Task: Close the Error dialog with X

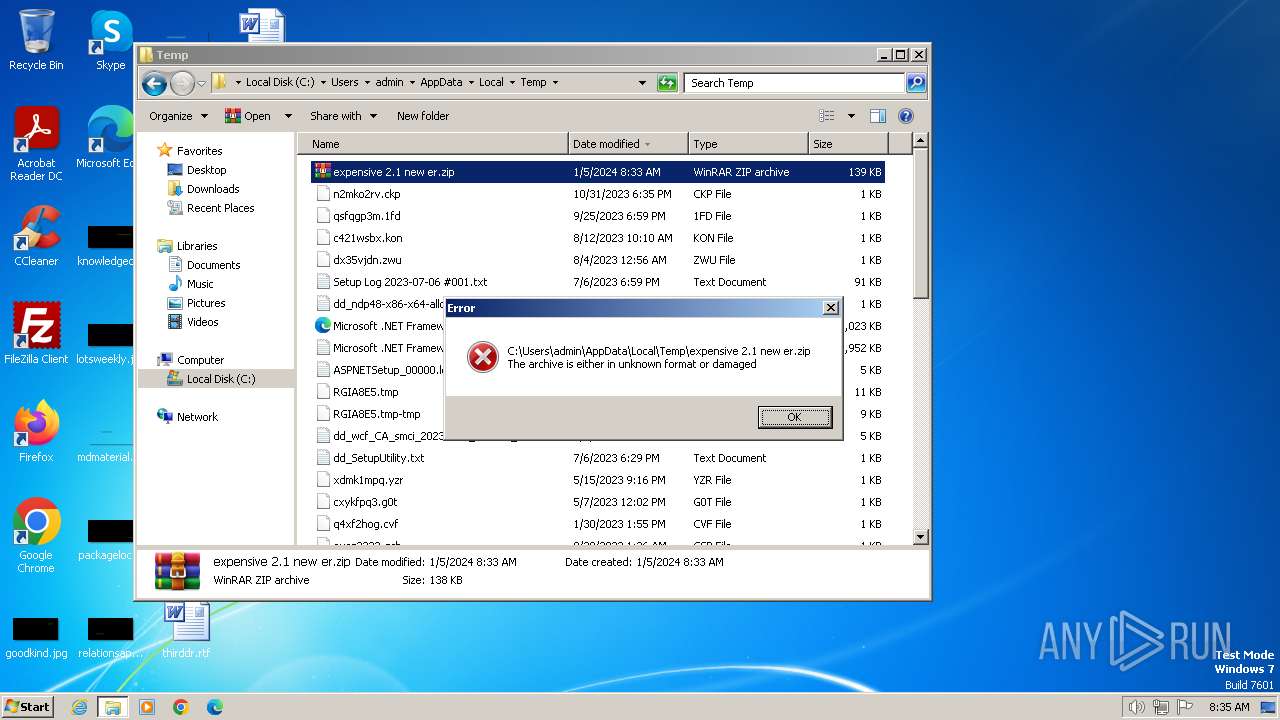Action: pyautogui.click(x=830, y=308)
